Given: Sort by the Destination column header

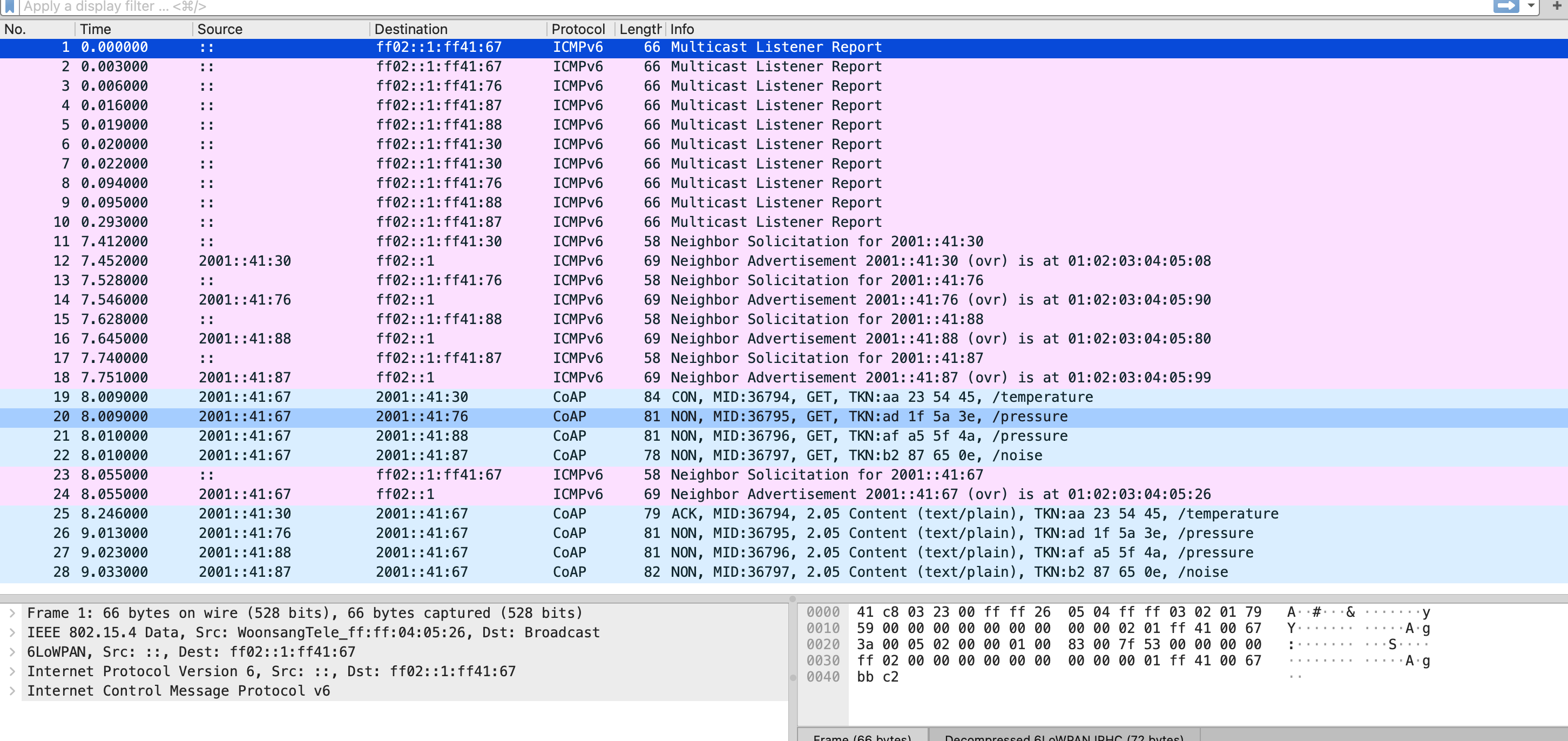Looking at the screenshot, I should click(x=411, y=29).
